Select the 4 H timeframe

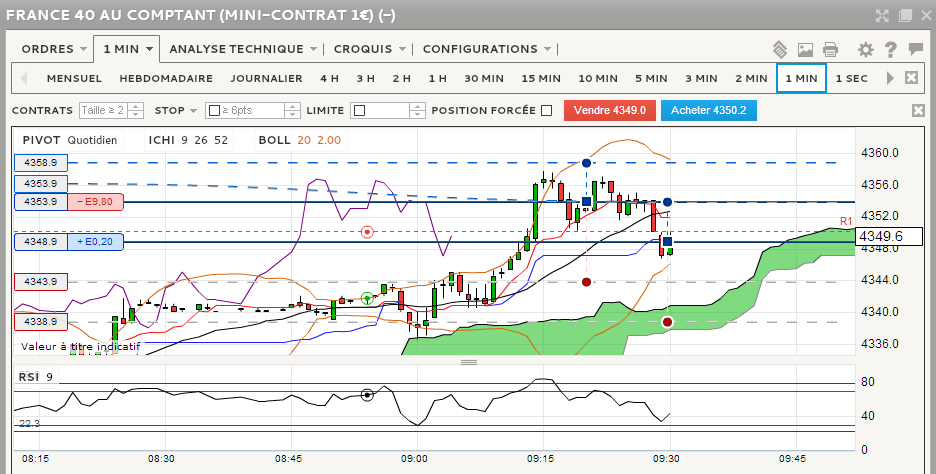click(x=330, y=78)
